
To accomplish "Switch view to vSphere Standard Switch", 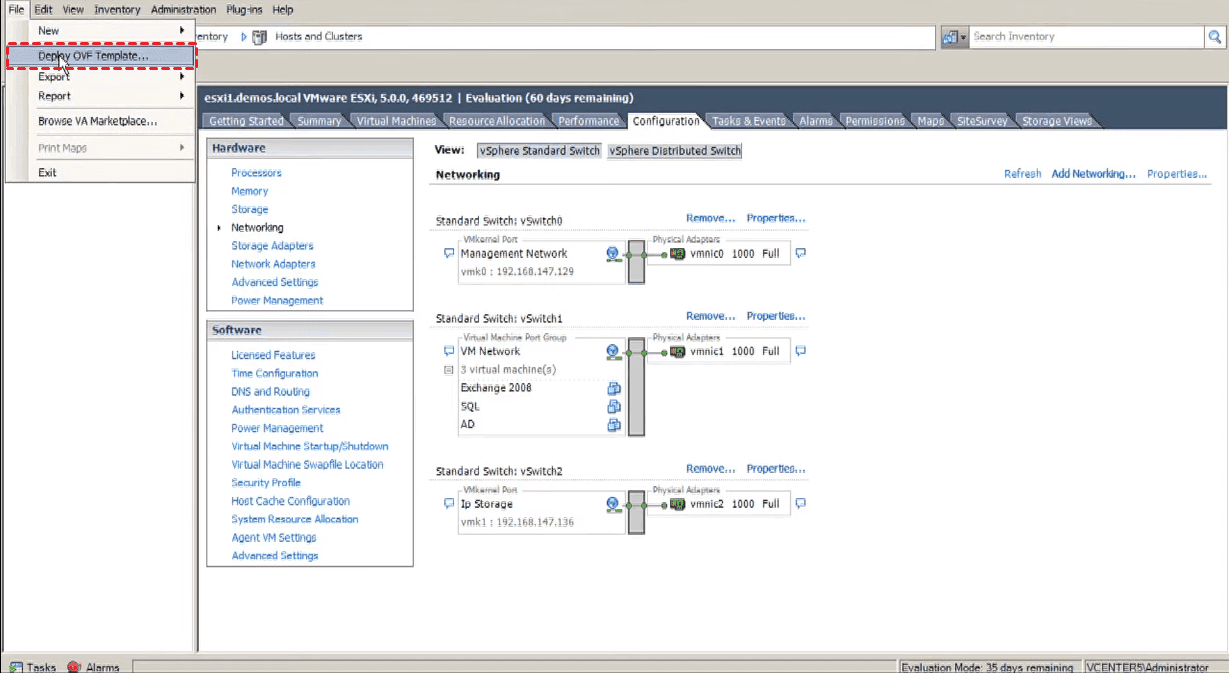I will (x=539, y=151).
